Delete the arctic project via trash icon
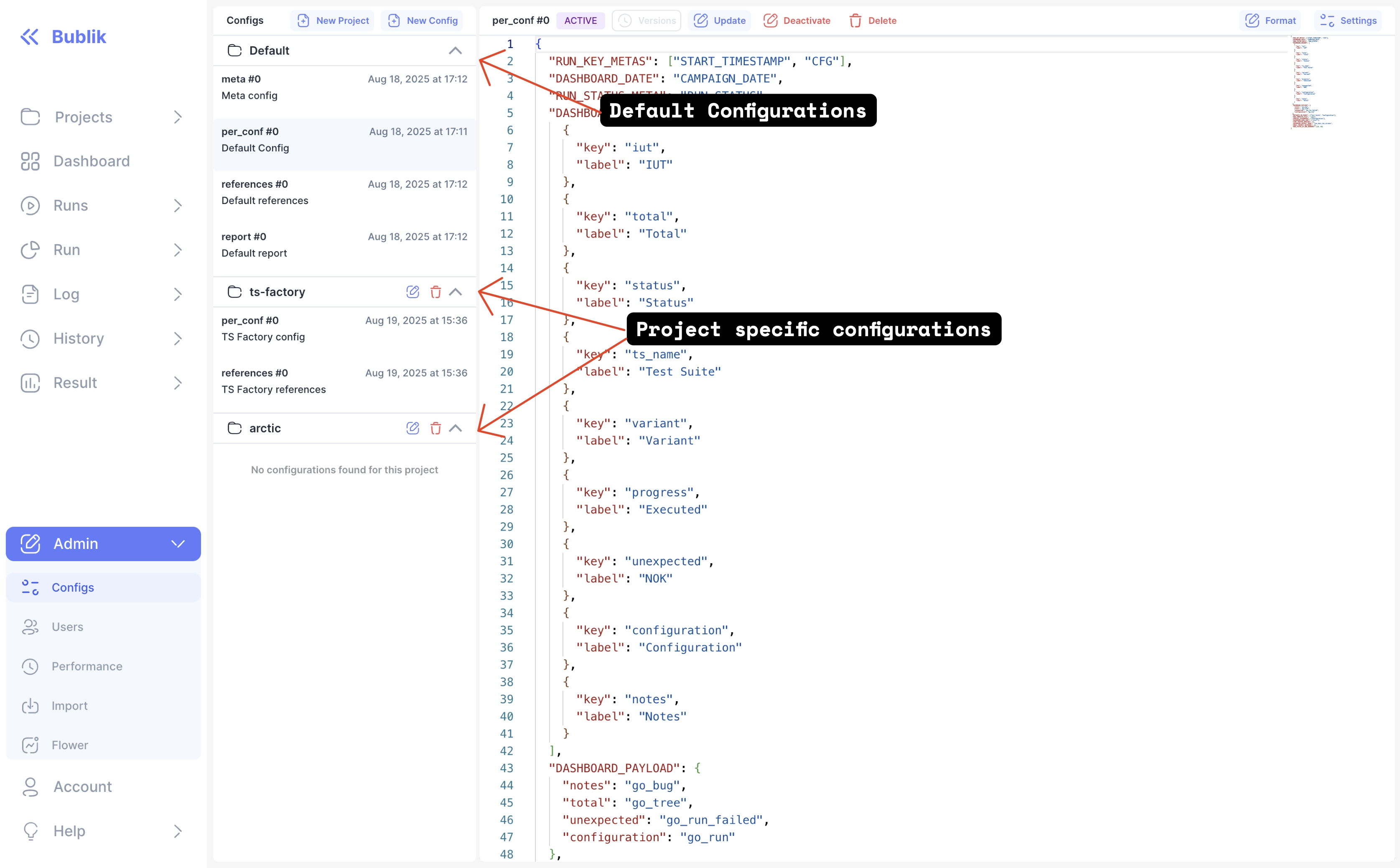 tap(435, 428)
